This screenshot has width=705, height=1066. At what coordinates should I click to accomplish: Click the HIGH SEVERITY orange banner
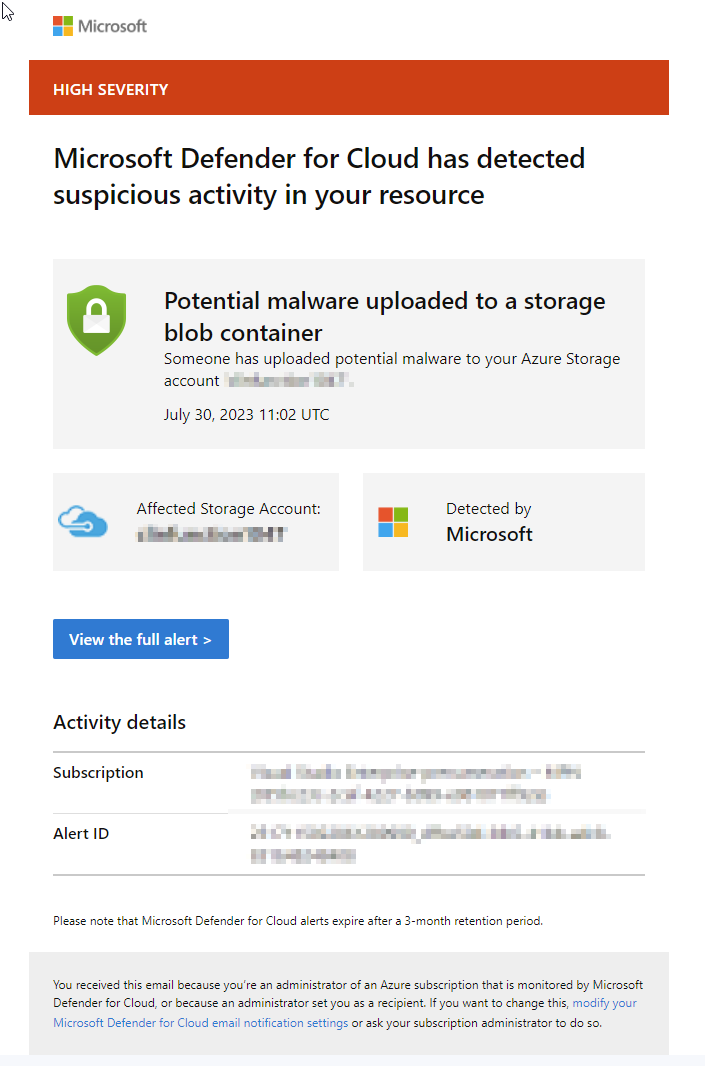349,88
